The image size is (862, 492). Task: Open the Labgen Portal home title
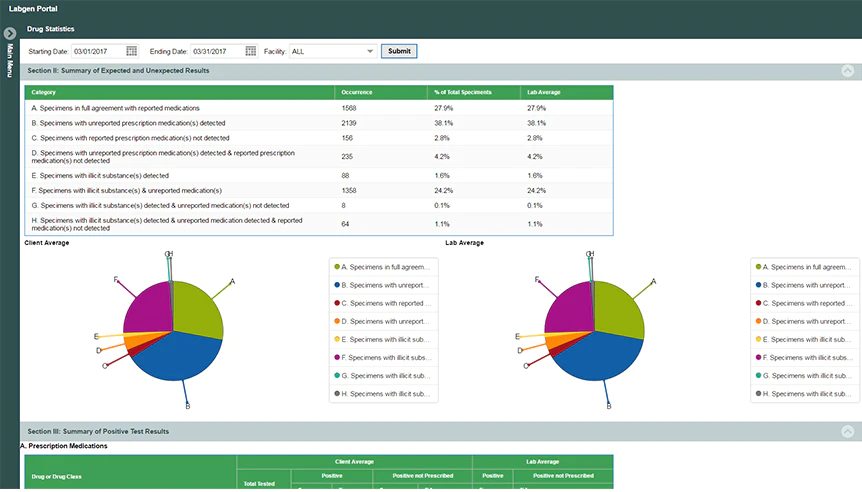tap(33, 9)
